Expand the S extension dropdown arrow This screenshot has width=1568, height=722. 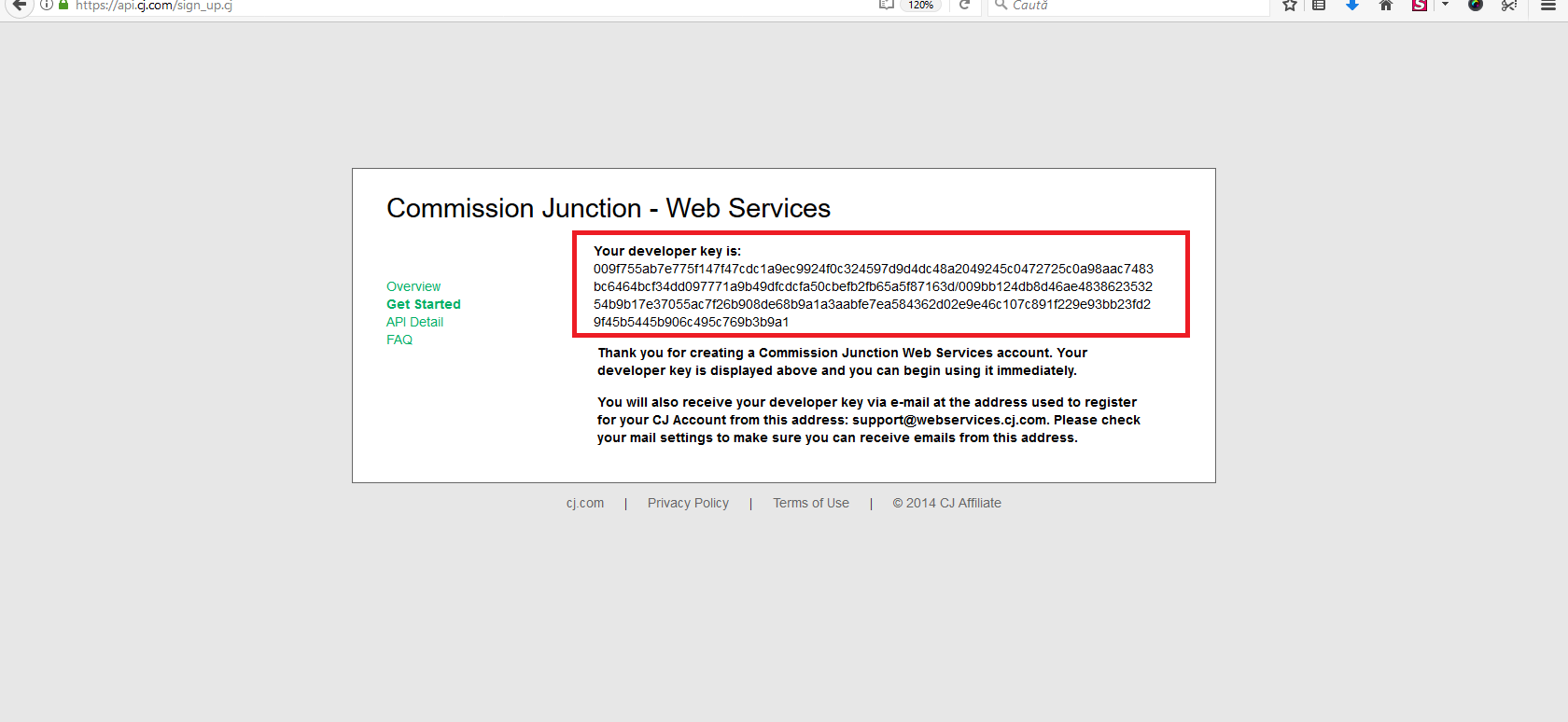(1445, 5)
